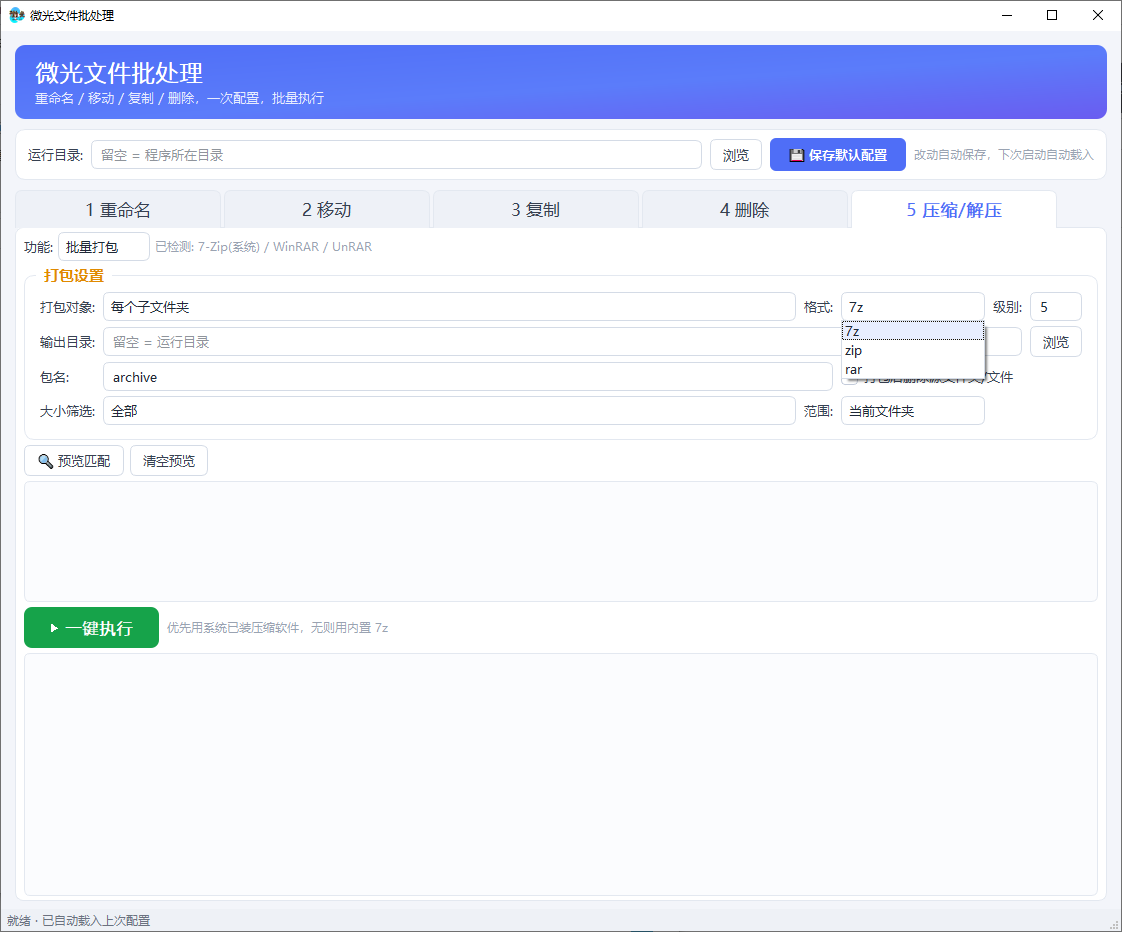The width and height of the screenshot is (1122, 932).
Task: Browse for the 输出目录 with 浏览
Action: coord(1055,342)
